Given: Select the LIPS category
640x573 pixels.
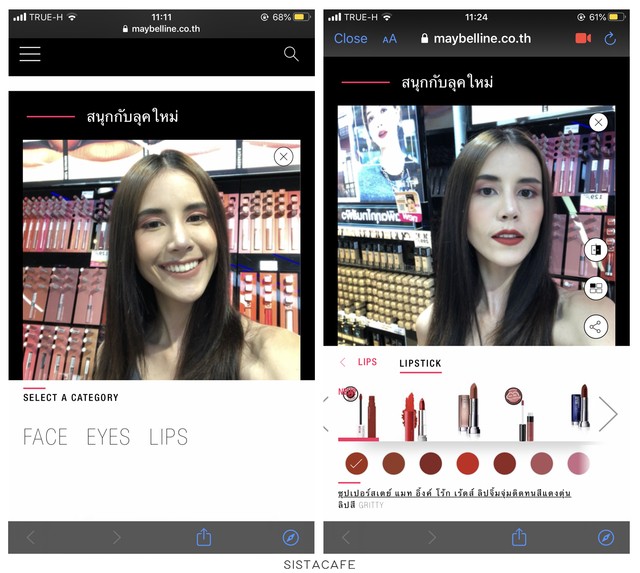Looking at the screenshot, I should click(168, 437).
